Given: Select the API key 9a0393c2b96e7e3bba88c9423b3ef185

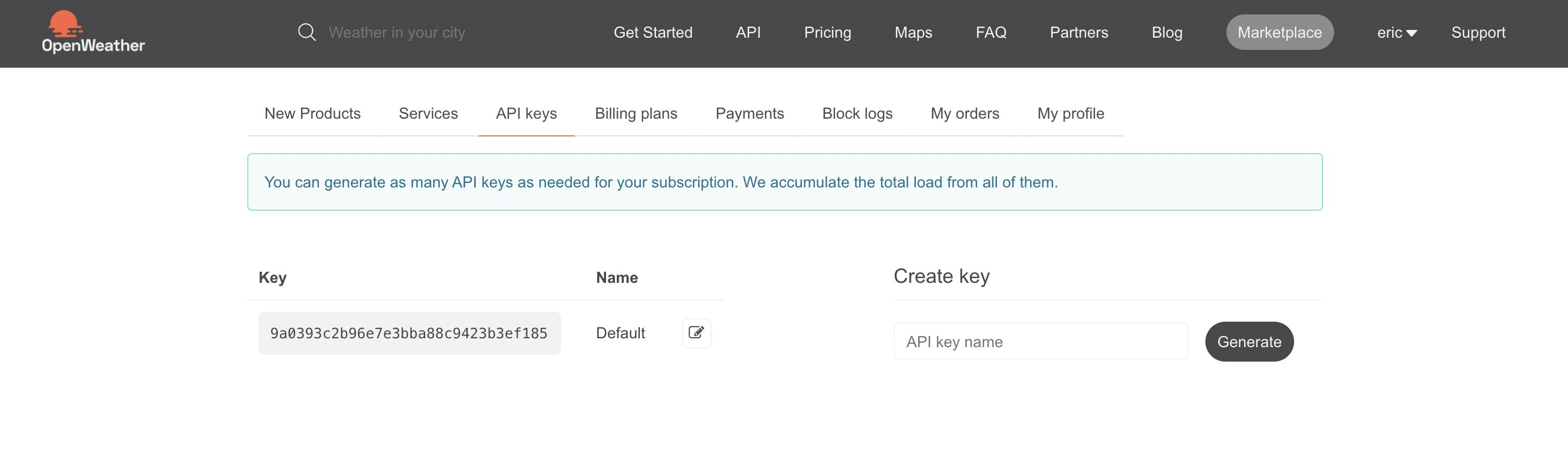Looking at the screenshot, I should (409, 333).
